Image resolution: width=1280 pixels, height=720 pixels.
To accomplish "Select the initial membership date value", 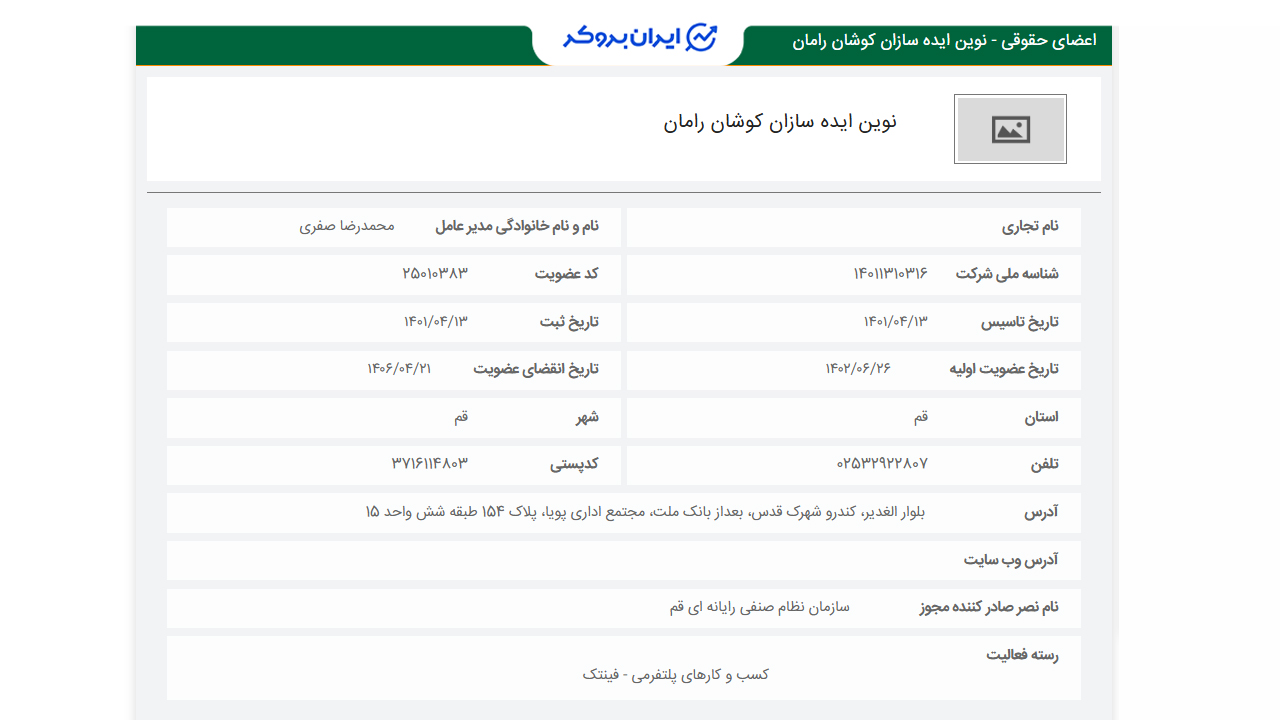I will pyautogui.click(x=858, y=369).
